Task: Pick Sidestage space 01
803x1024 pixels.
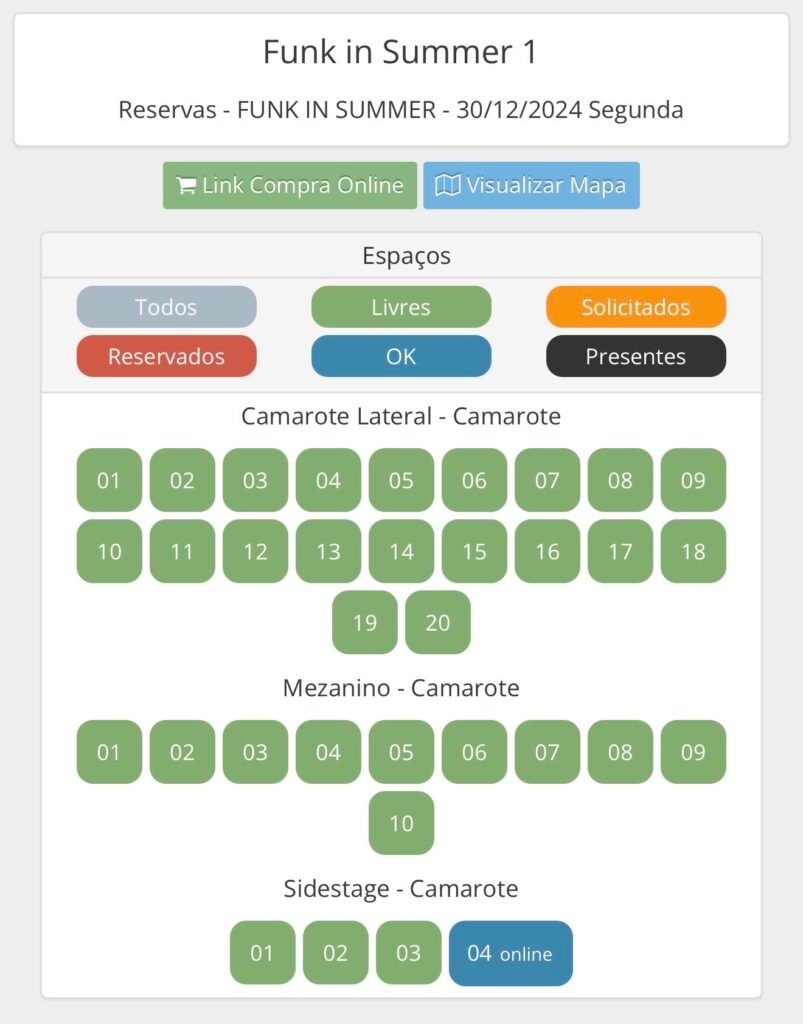Action: 262,953
